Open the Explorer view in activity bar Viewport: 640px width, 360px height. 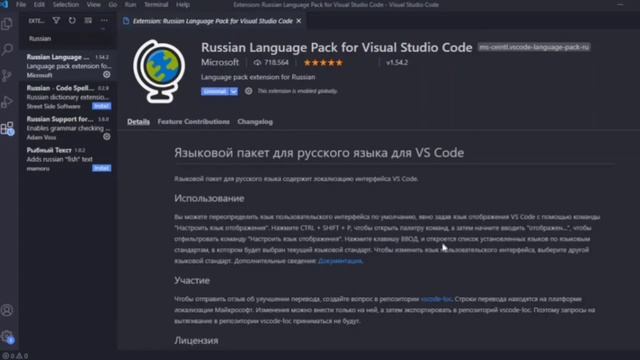click(x=7, y=24)
